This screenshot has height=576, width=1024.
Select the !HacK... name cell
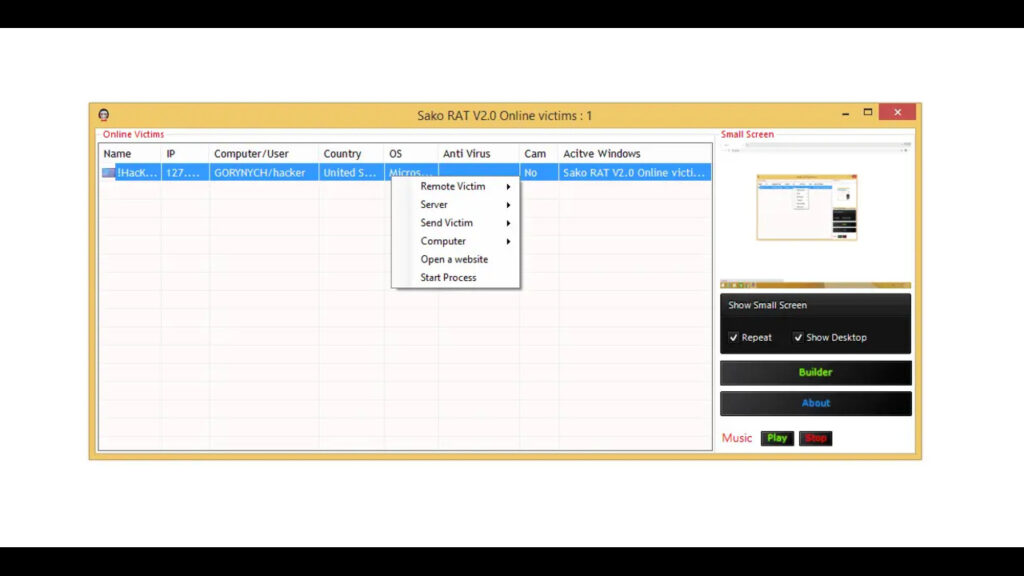(137, 172)
